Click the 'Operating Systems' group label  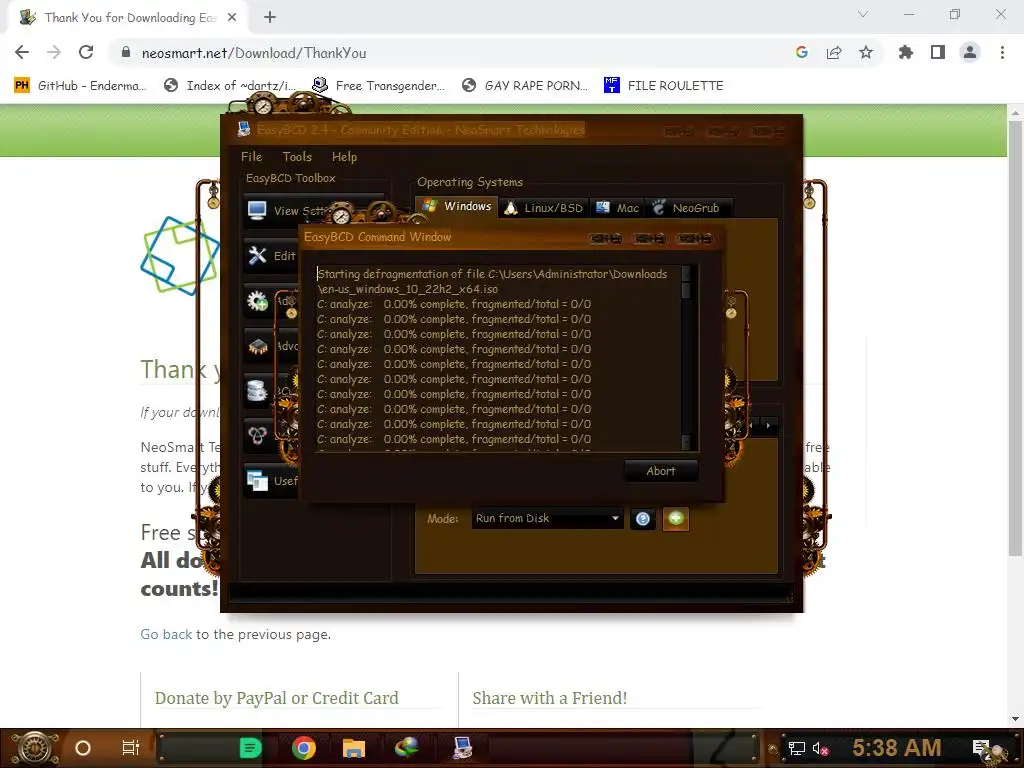pyautogui.click(x=470, y=182)
